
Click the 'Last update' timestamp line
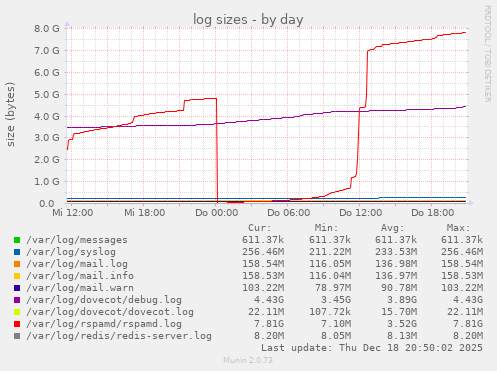[x=372, y=348]
